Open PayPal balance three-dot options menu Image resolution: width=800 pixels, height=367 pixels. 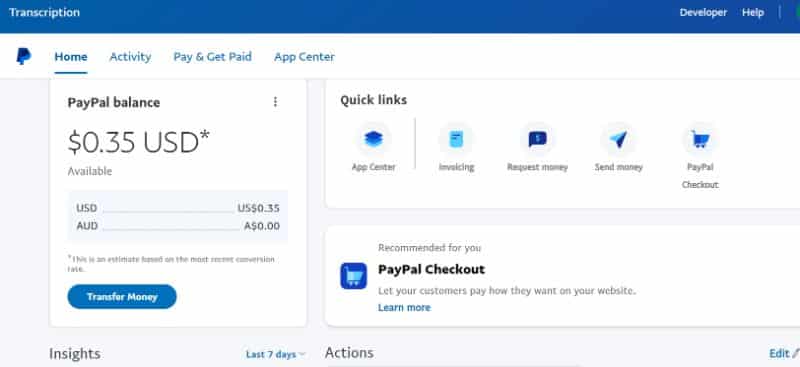276,102
